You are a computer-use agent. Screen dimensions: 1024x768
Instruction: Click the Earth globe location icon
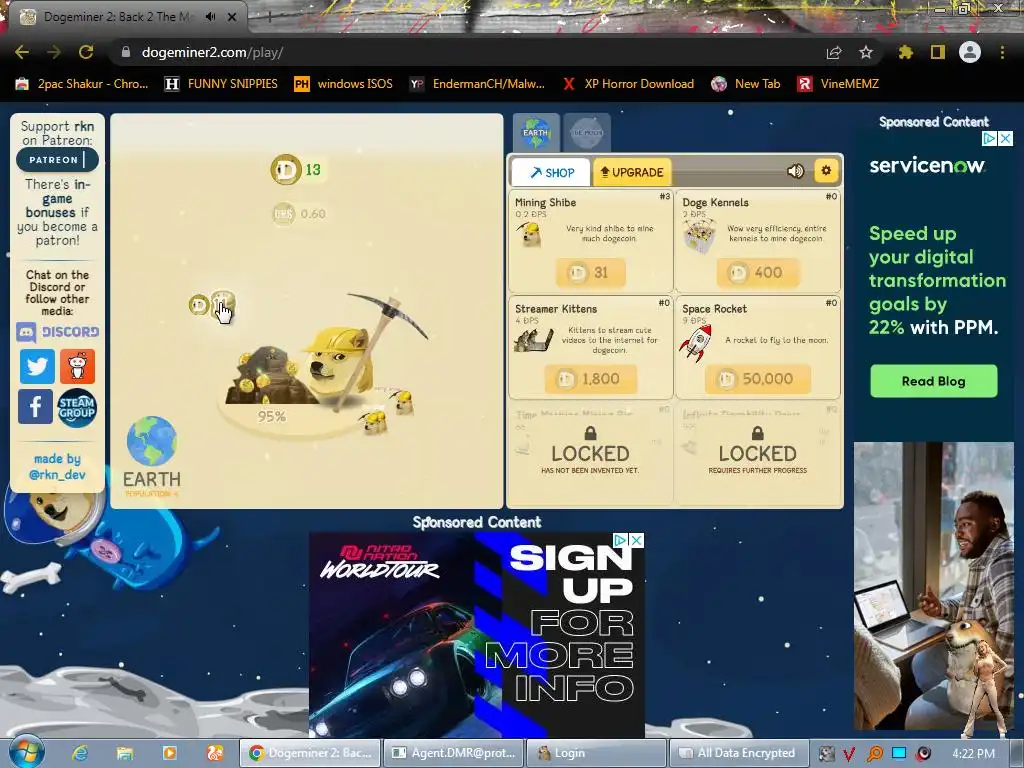[152, 441]
